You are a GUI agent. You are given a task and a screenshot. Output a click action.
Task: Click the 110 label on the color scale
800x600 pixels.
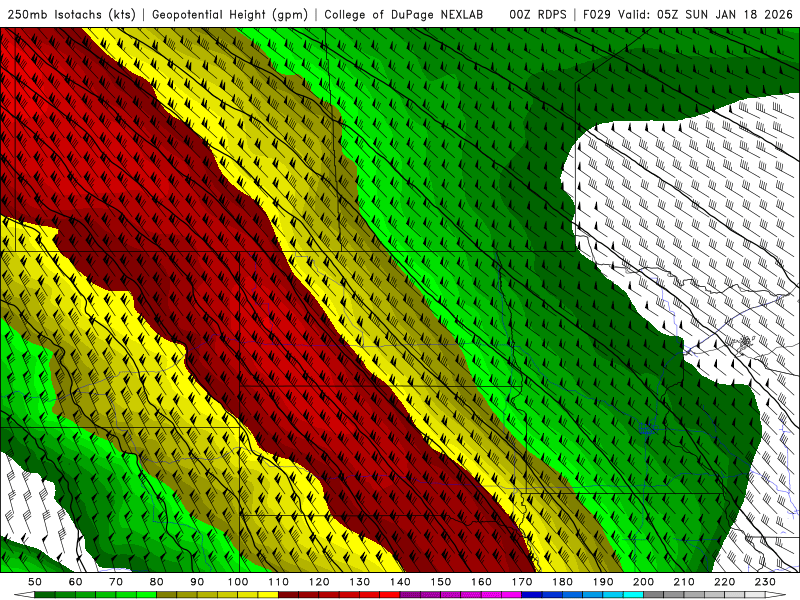tap(278, 582)
